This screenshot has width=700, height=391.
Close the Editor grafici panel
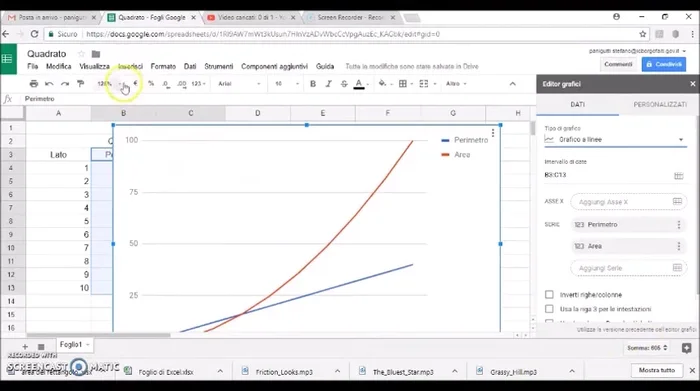(x=692, y=83)
